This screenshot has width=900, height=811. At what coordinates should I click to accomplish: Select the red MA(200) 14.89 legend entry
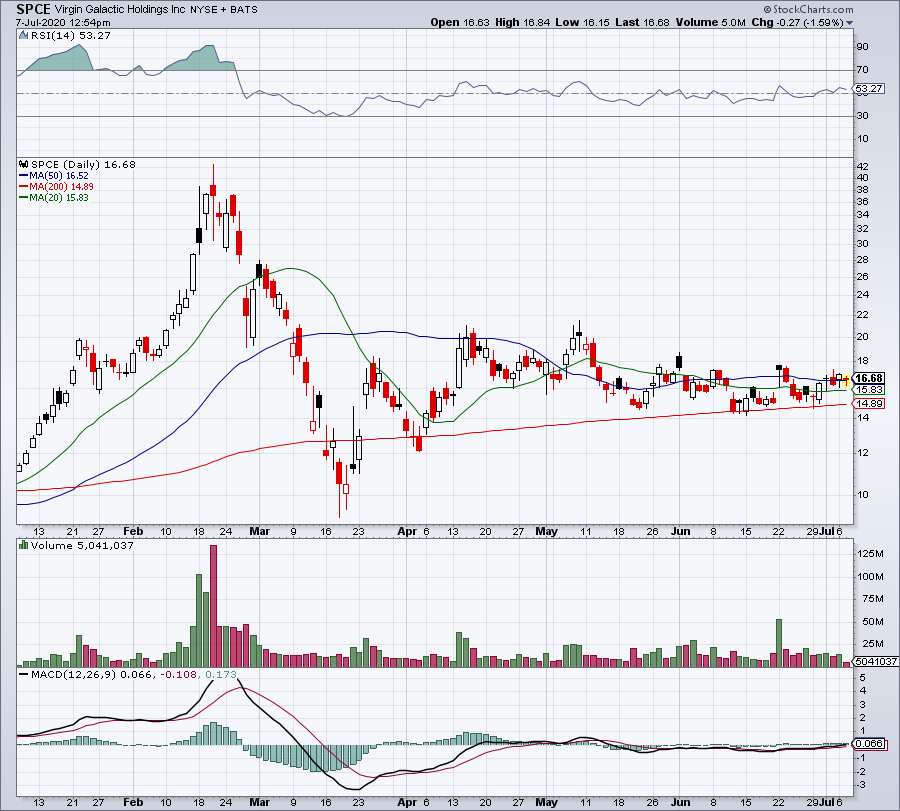[x=56, y=187]
